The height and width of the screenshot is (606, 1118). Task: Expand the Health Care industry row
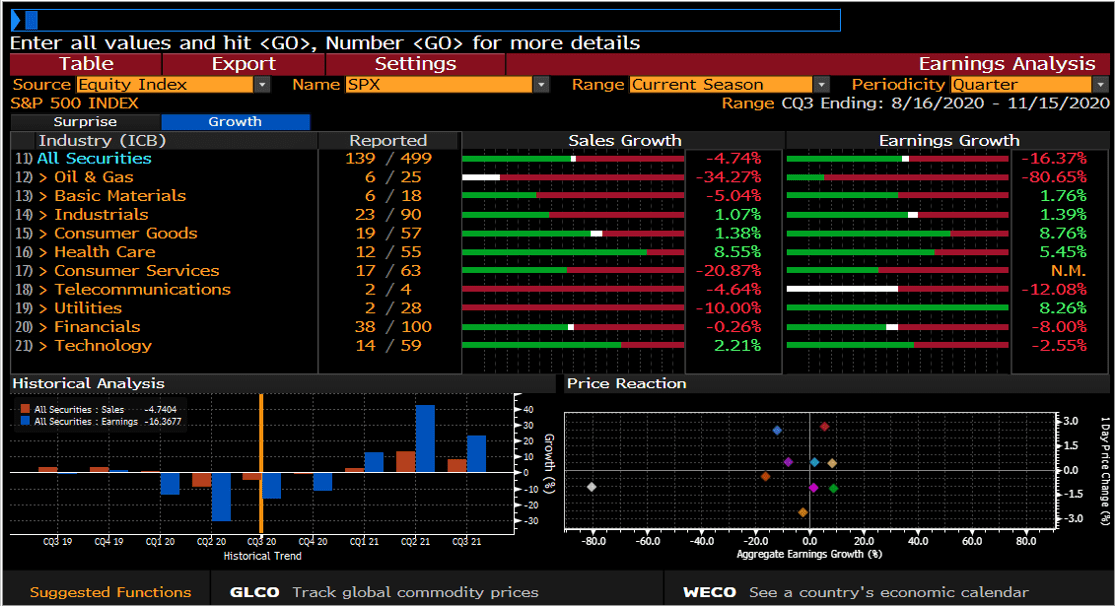(104, 252)
